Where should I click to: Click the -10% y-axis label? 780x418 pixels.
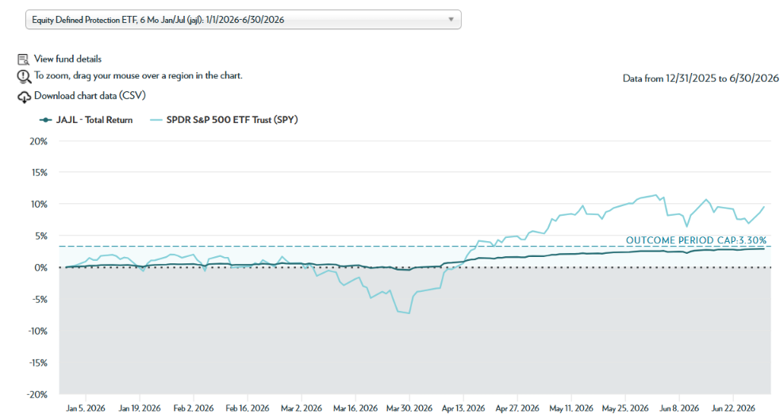[x=38, y=331]
